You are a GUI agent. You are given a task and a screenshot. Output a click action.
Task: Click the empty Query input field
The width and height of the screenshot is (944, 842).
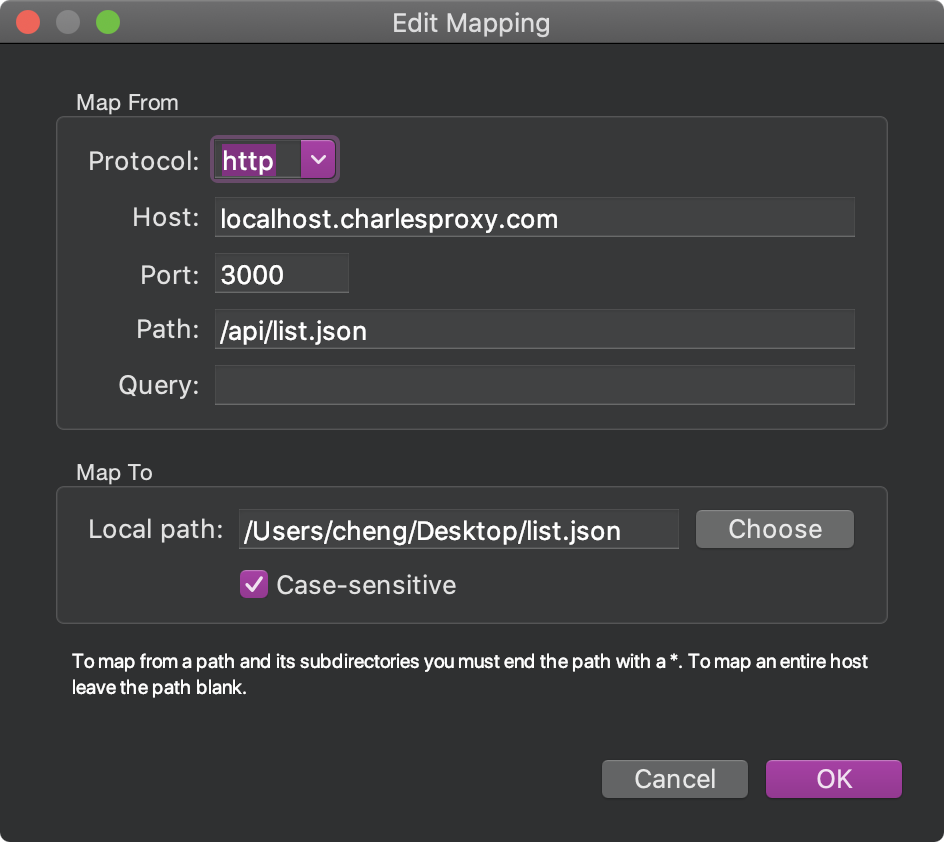tap(534, 386)
